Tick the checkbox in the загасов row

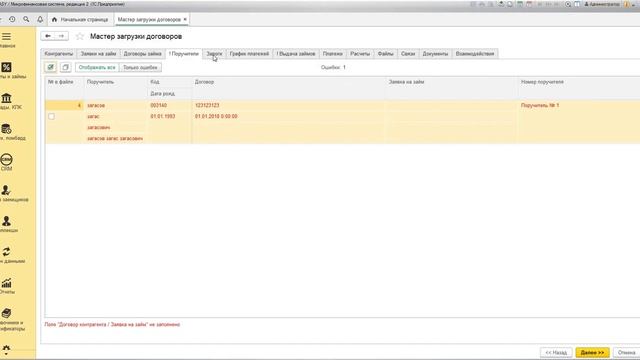click(51, 116)
